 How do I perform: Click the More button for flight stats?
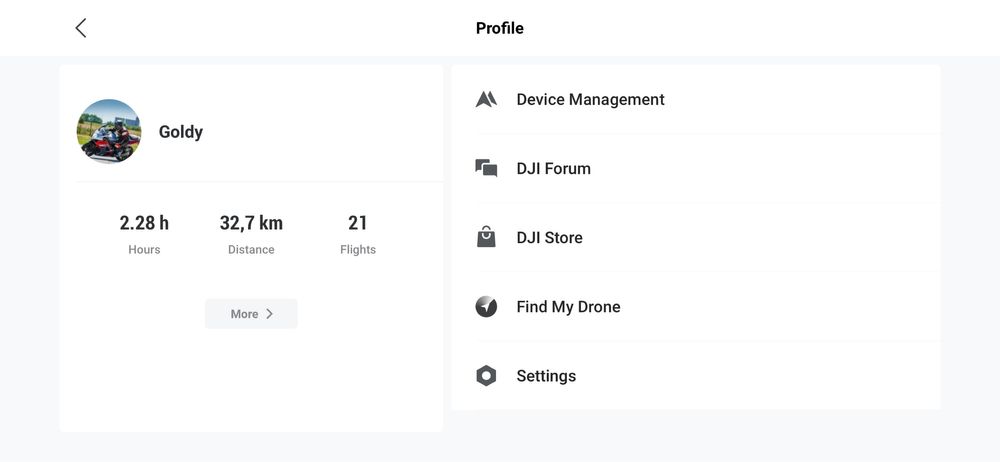tap(251, 314)
